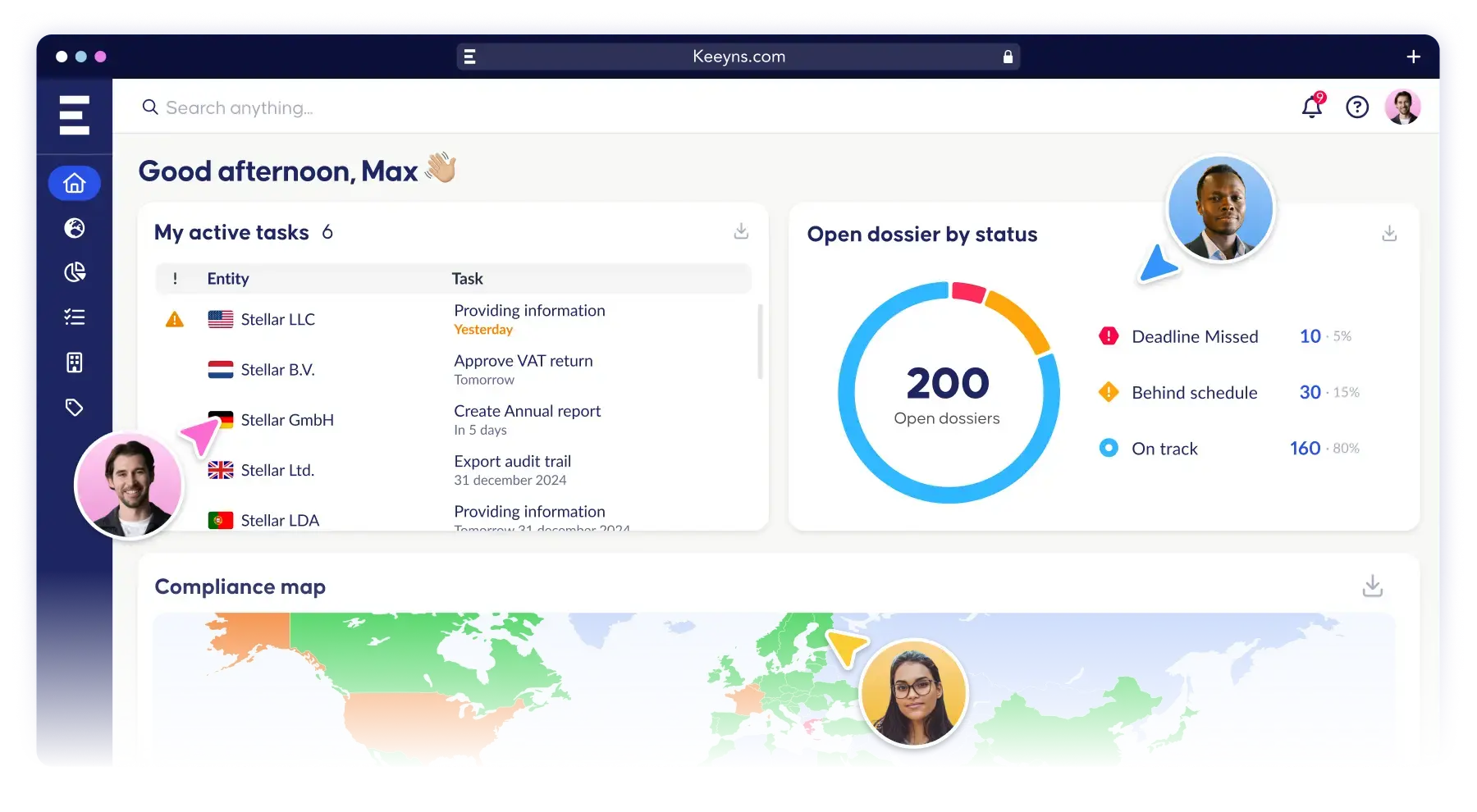This screenshot has height=812, width=1477.
Task: Open the Stellar LDA entity
Action: [x=280, y=520]
